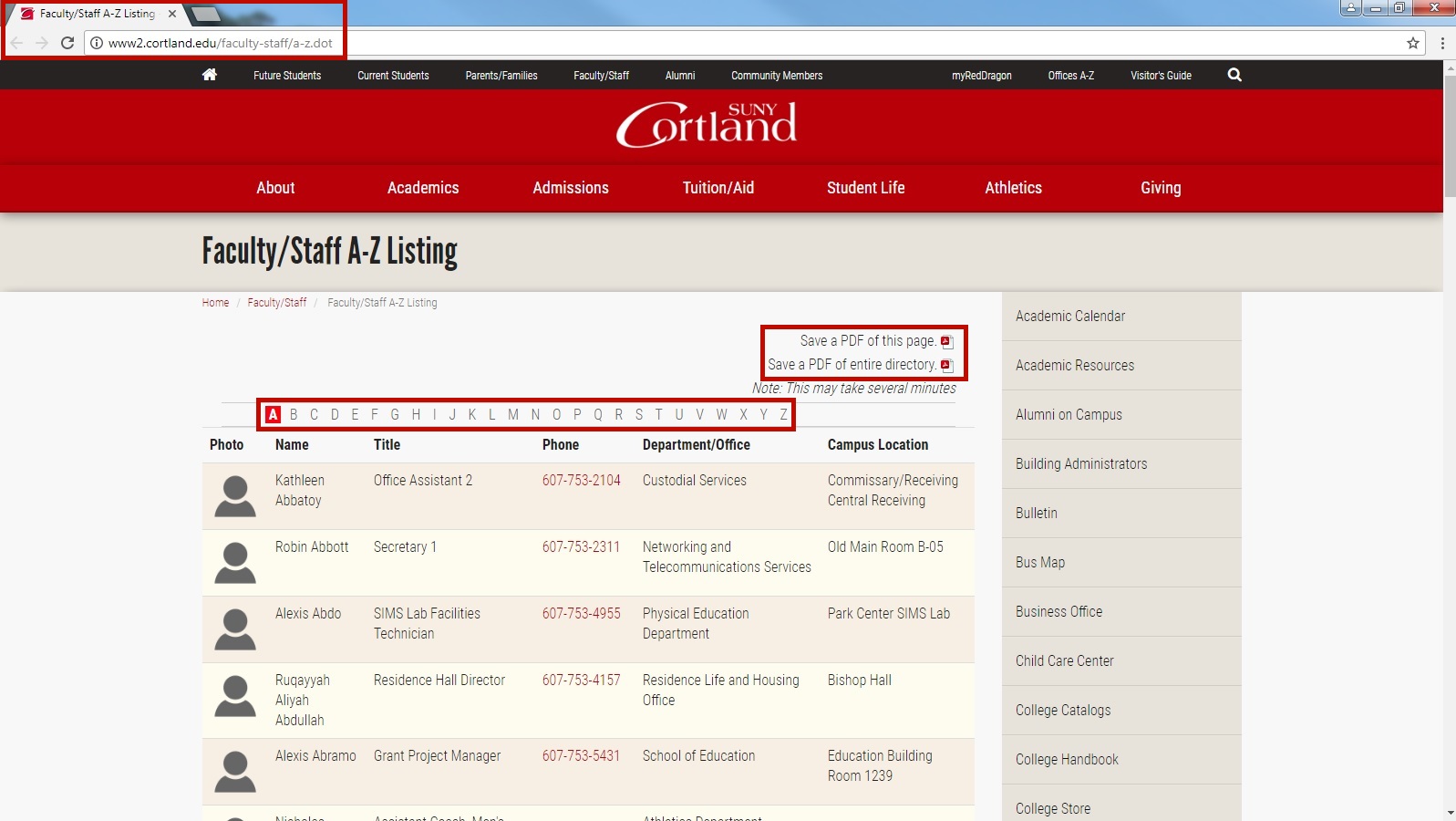This screenshot has height=821, width=1456.
Task: Open Faculty/Staff top navigation link
Action: point(602,76)
